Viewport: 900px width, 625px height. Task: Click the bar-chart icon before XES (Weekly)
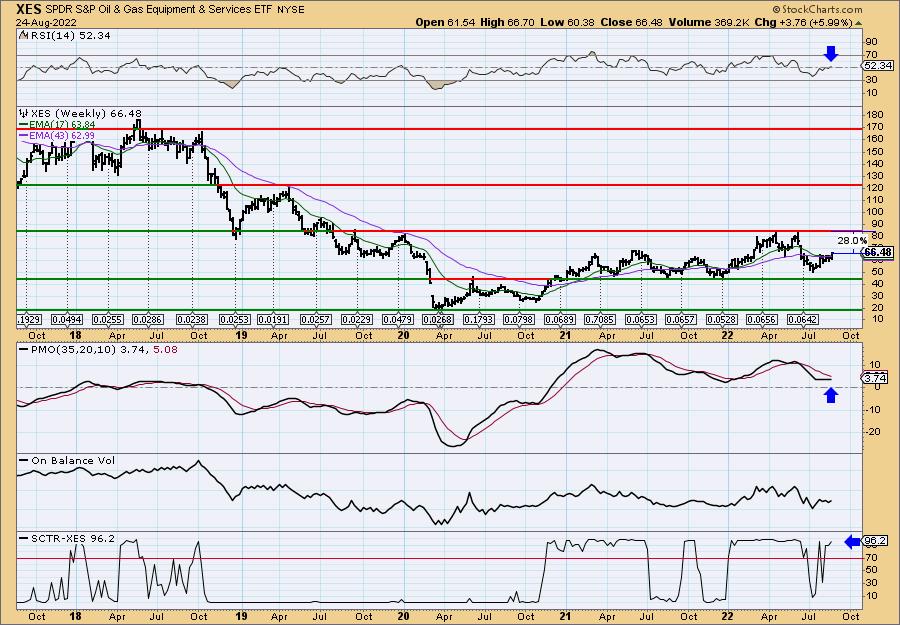coord(24,114)
